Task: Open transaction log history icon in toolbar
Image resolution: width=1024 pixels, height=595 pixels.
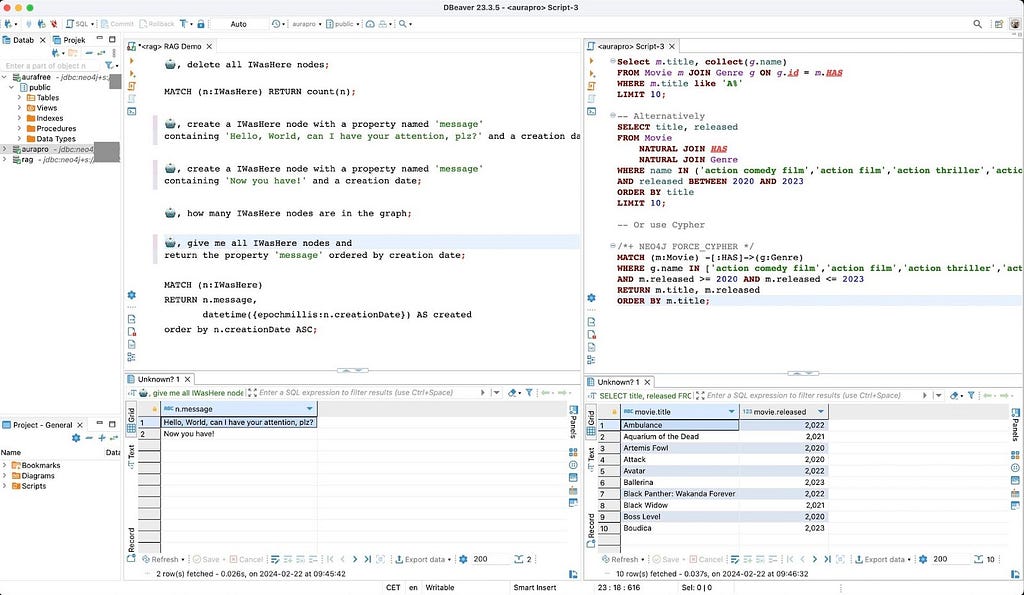Action: click(x=278, y=24)
